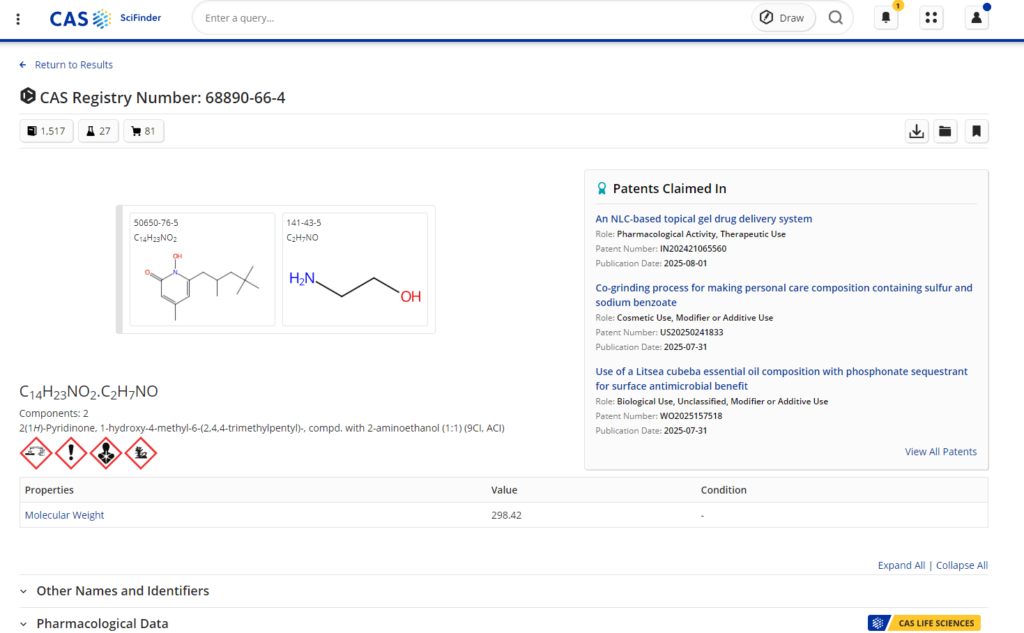View the 1,517 references
This screenshot has height=633, width=1024.
[x=46, y=131]
